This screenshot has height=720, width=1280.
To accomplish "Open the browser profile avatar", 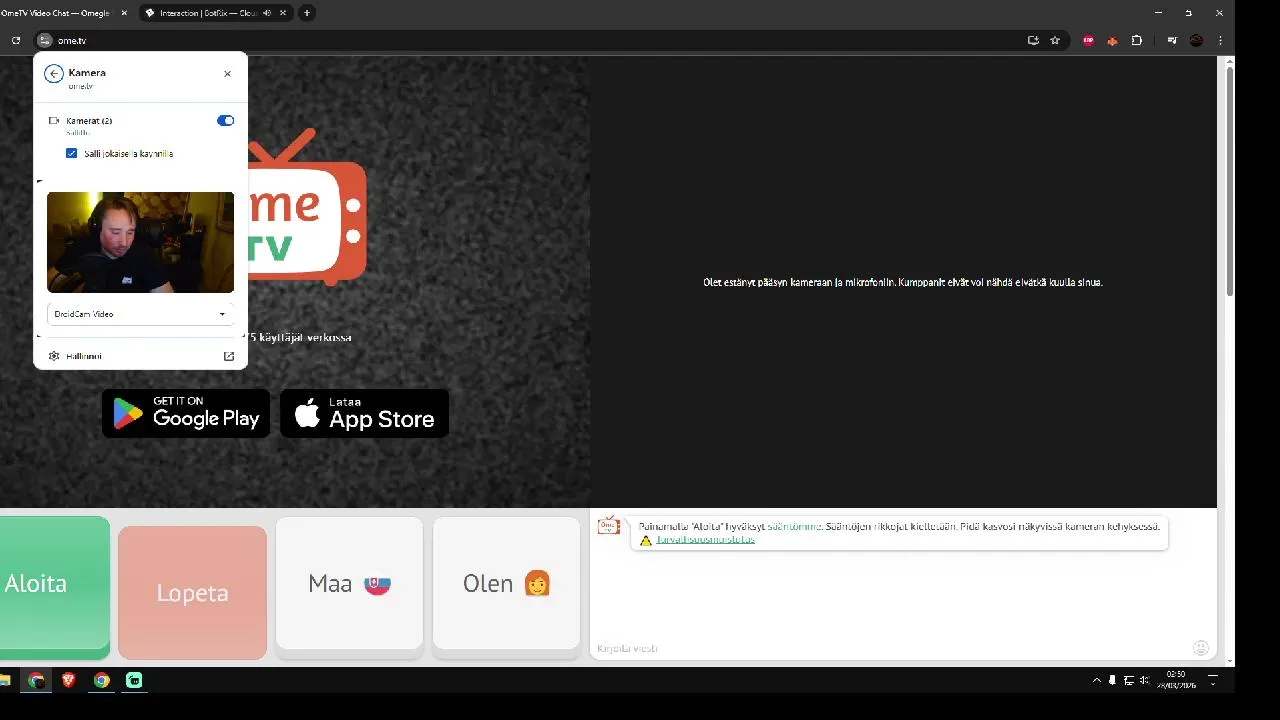I will click(1196, 40).
